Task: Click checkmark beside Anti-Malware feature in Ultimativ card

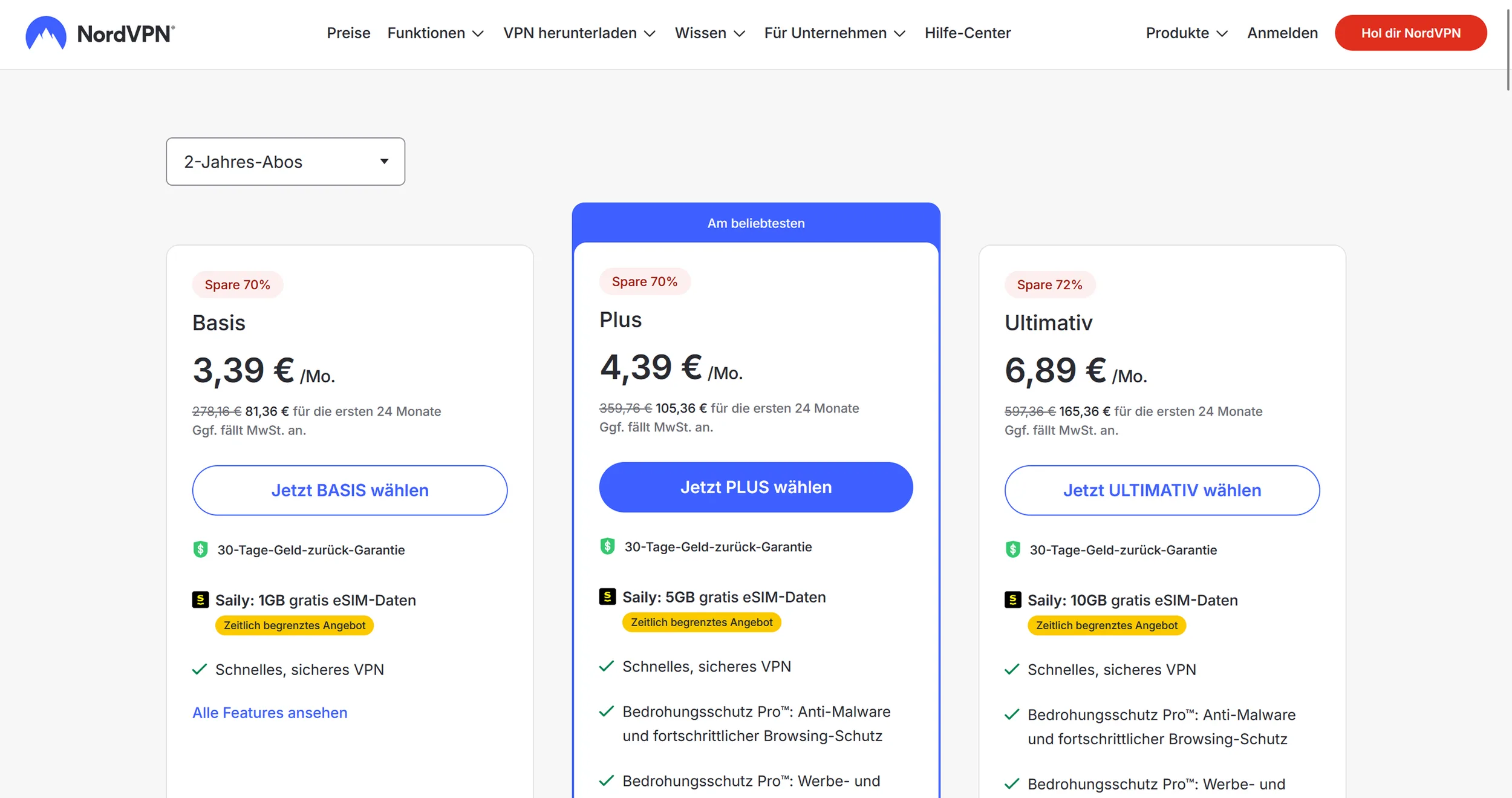Action: pos(1012,715)
